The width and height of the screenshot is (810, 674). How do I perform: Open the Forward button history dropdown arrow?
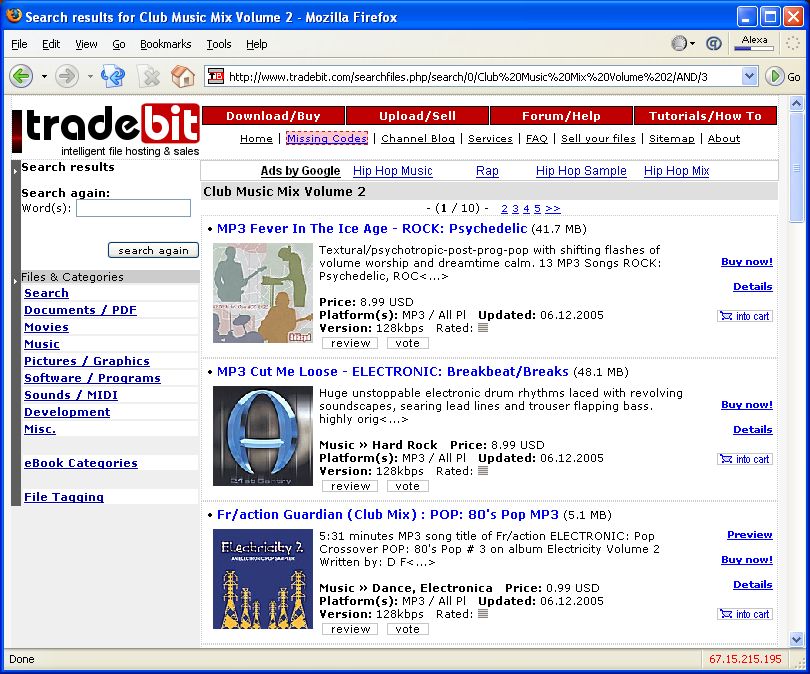pyautogui.click(x=90, y=76)
